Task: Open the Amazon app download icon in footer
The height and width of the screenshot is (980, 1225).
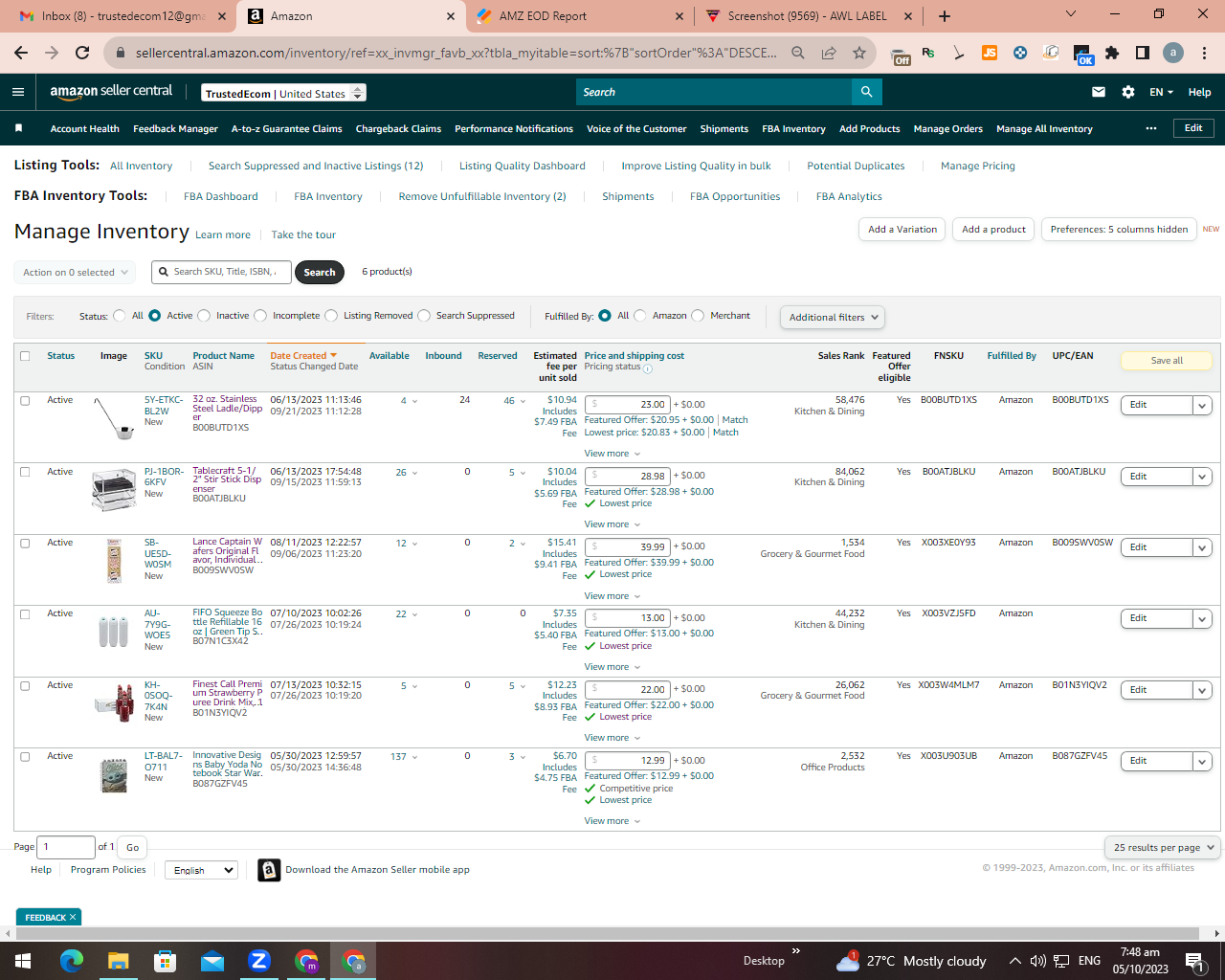Action: click(269, 870)
